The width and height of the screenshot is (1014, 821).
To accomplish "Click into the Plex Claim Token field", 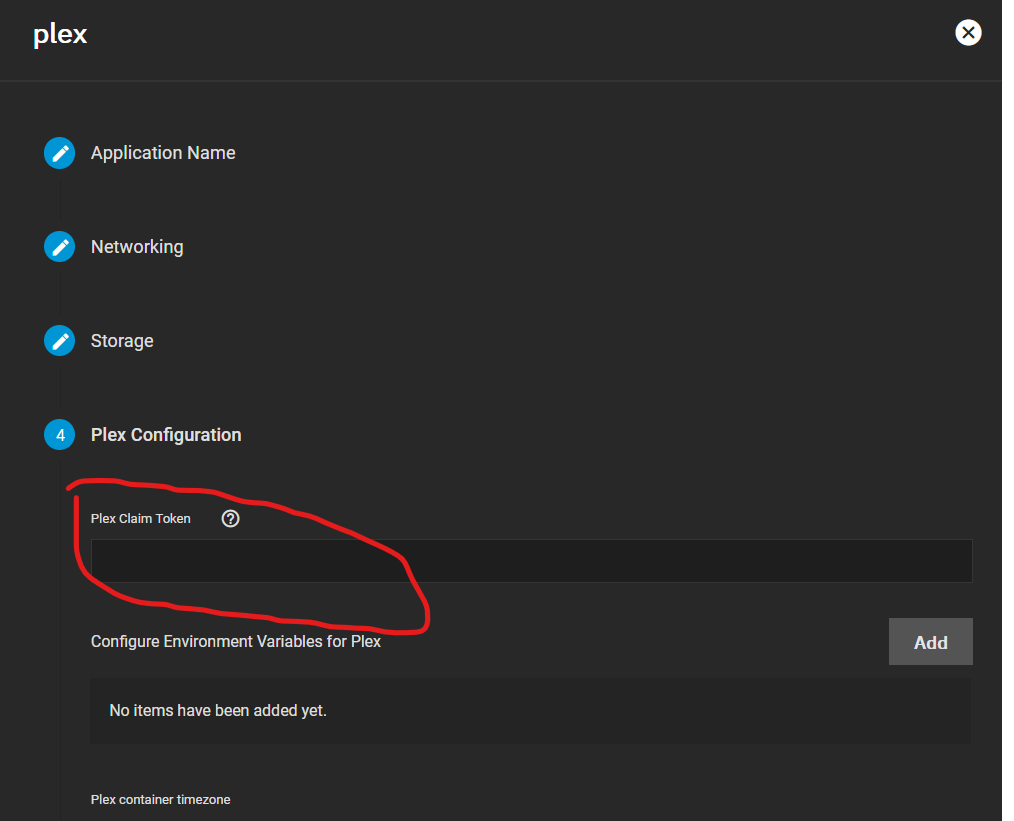I will (x=532, y=560).
